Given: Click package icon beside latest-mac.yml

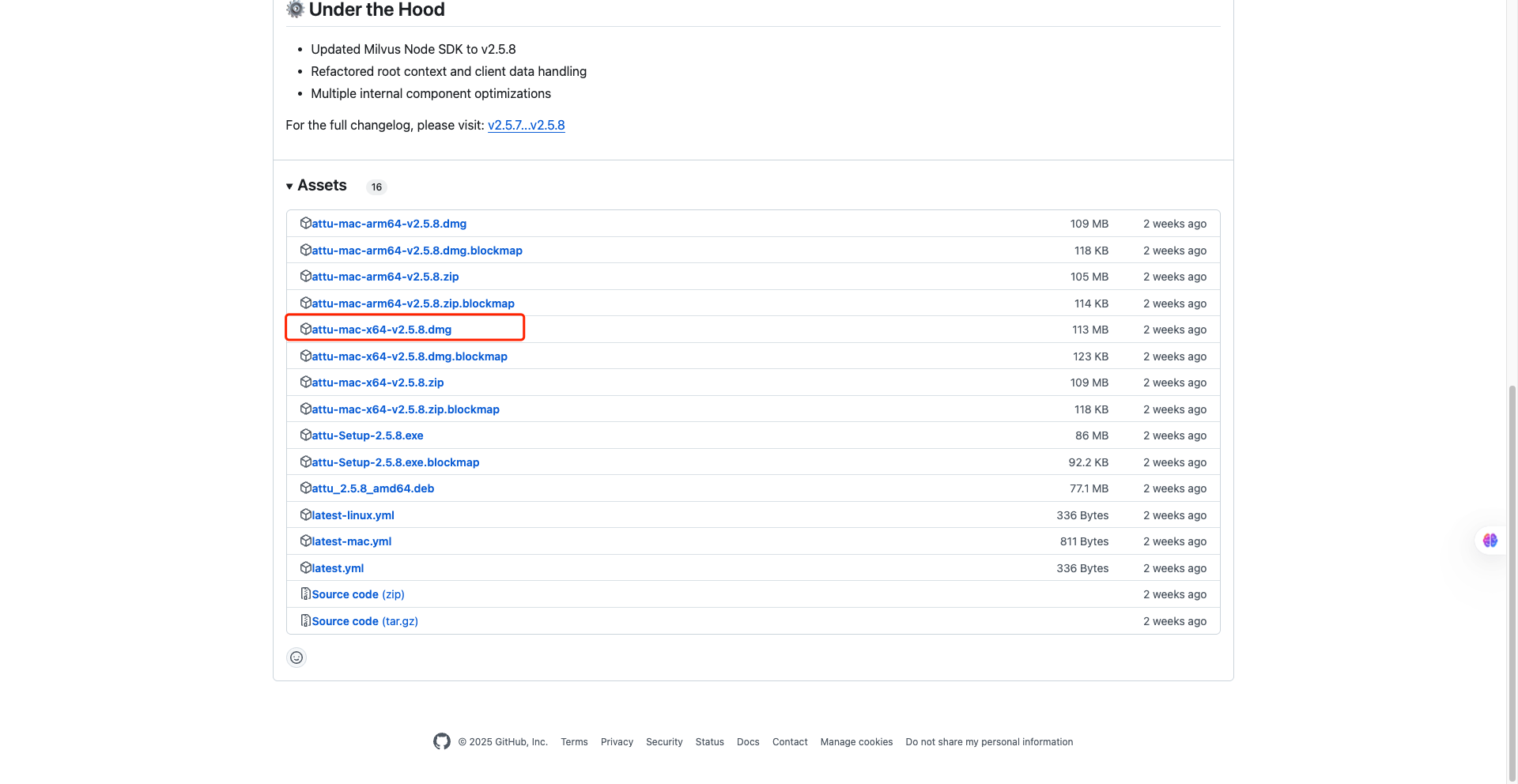Looking at the screenshot, I should [305, 541].
